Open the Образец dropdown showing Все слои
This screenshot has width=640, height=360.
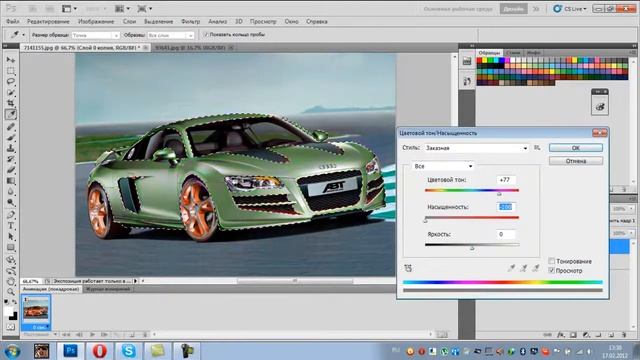click(170, 36)
